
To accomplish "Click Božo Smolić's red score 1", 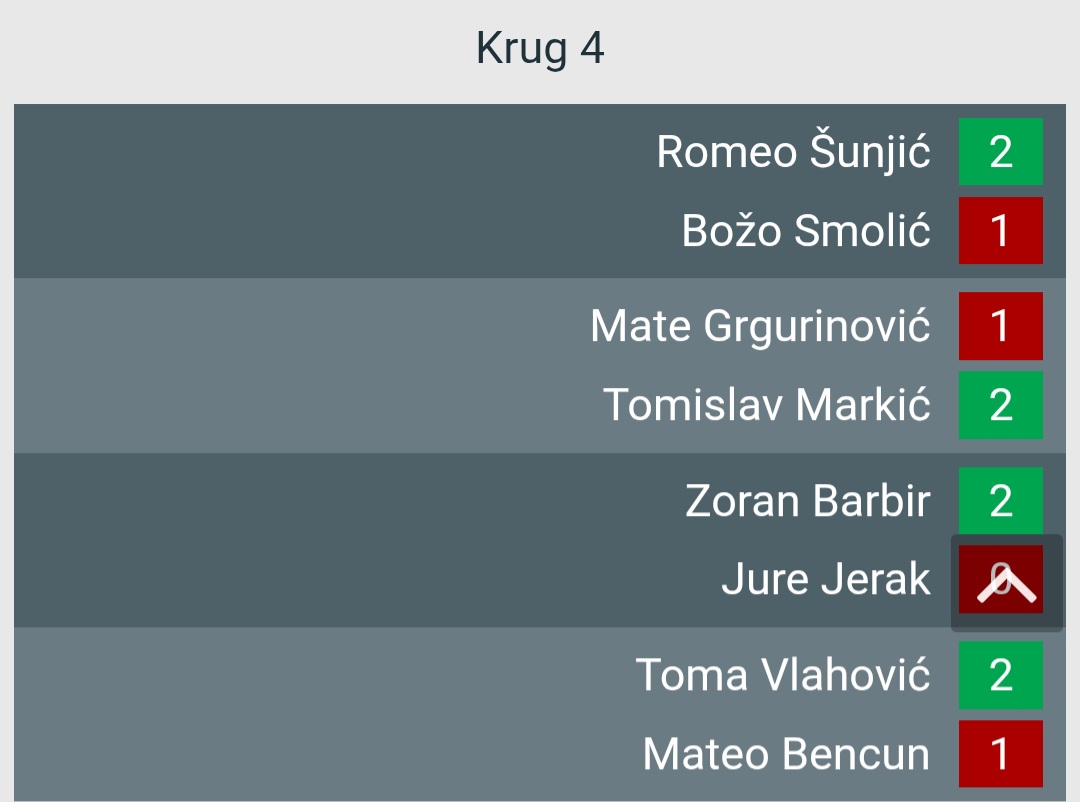I will [1001, 230].
